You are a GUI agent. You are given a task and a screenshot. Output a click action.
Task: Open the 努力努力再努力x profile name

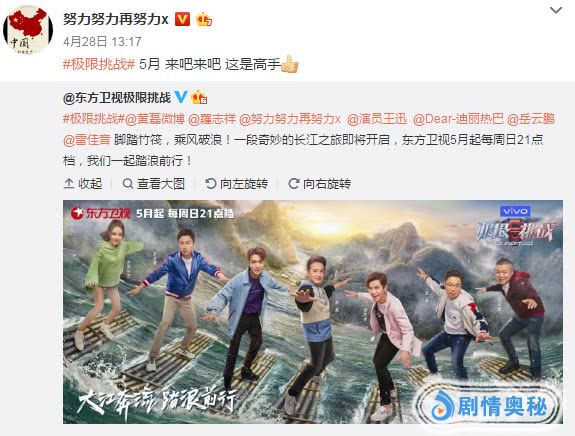pos(116,19)
